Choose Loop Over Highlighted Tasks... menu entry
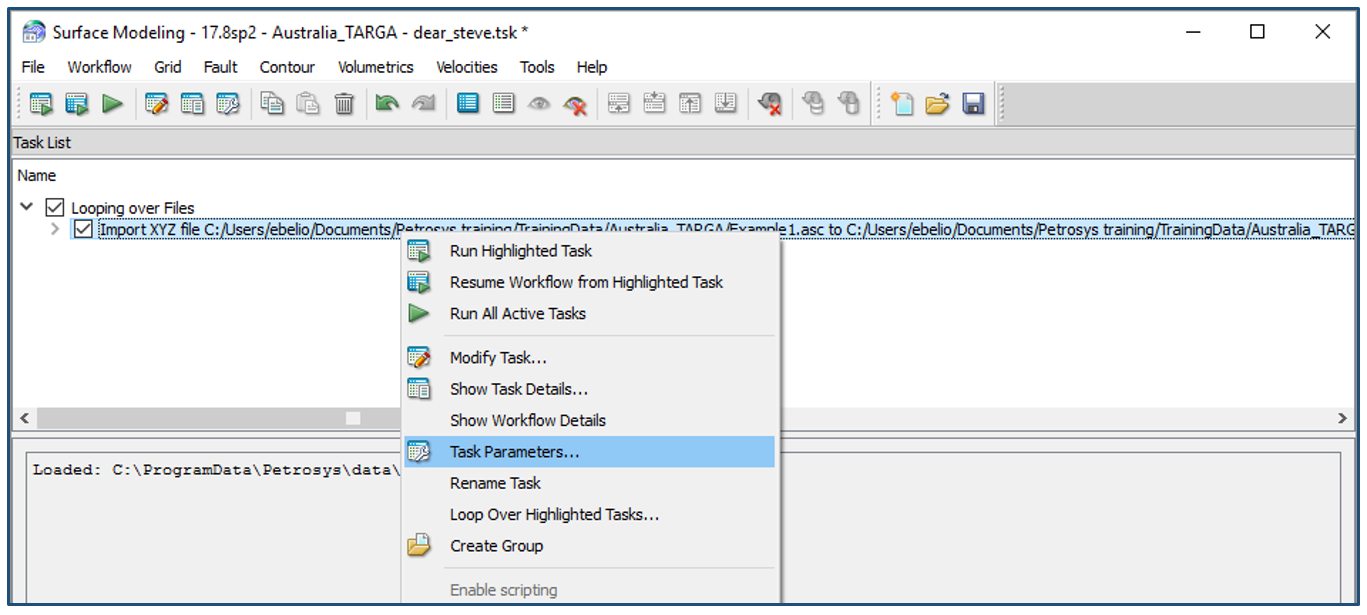 click(554, 515)
